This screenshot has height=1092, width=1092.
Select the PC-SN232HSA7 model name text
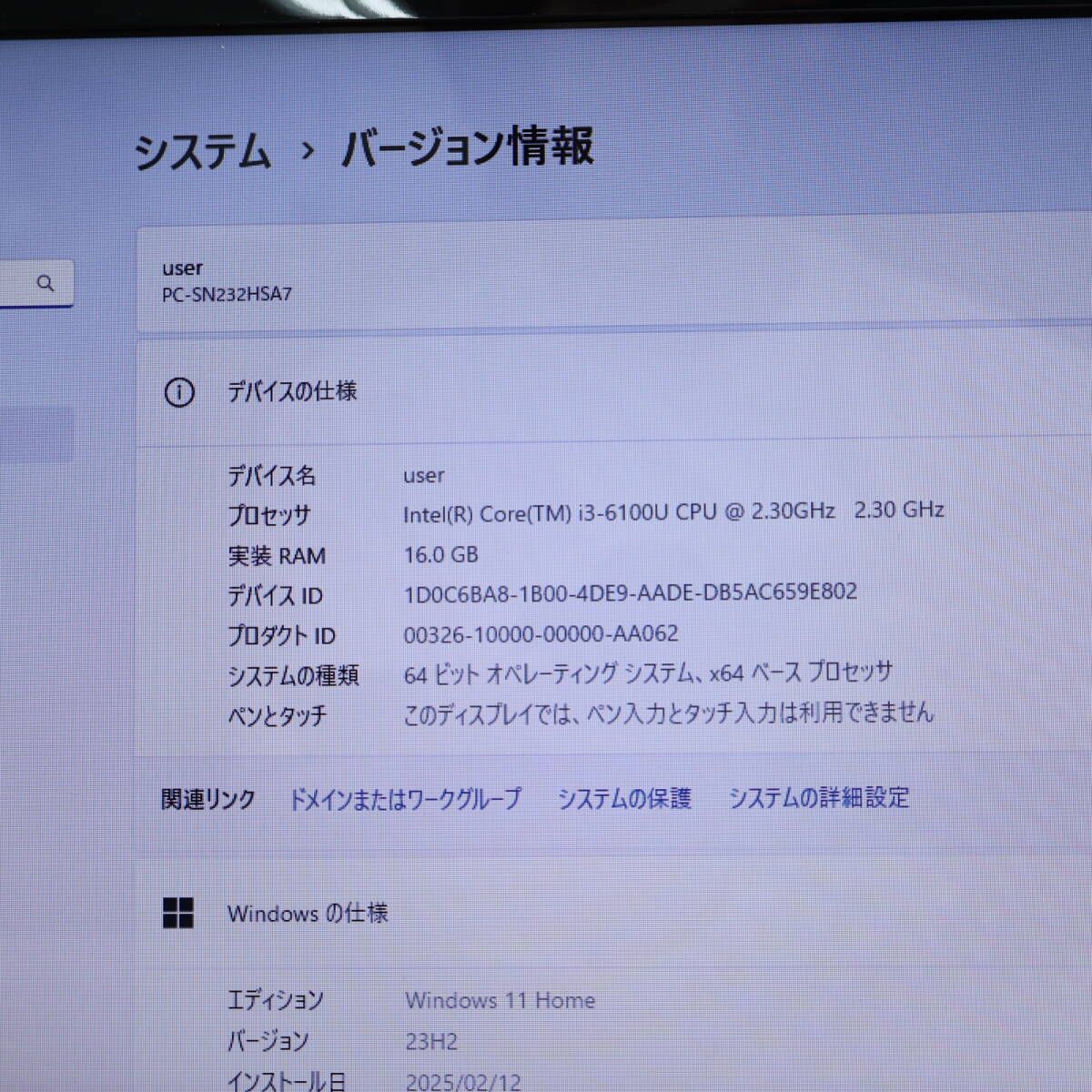tap(227, 294)
